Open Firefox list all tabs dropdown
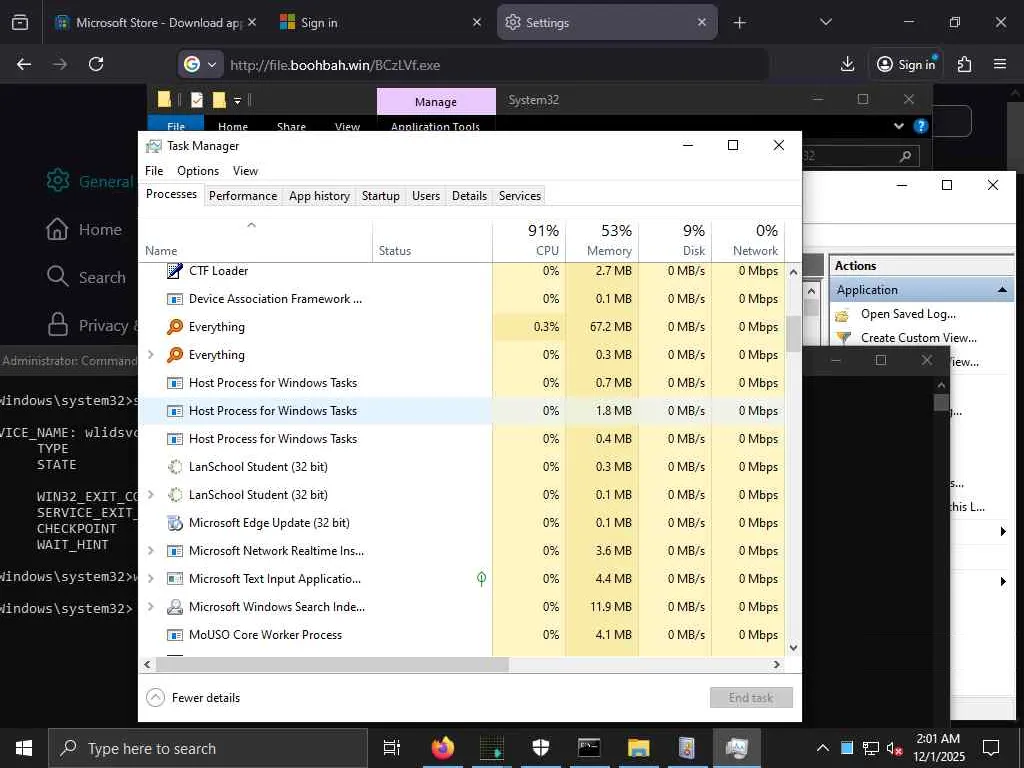The image size is (1024, 768). pyautogui.click(x=825, y=22)
